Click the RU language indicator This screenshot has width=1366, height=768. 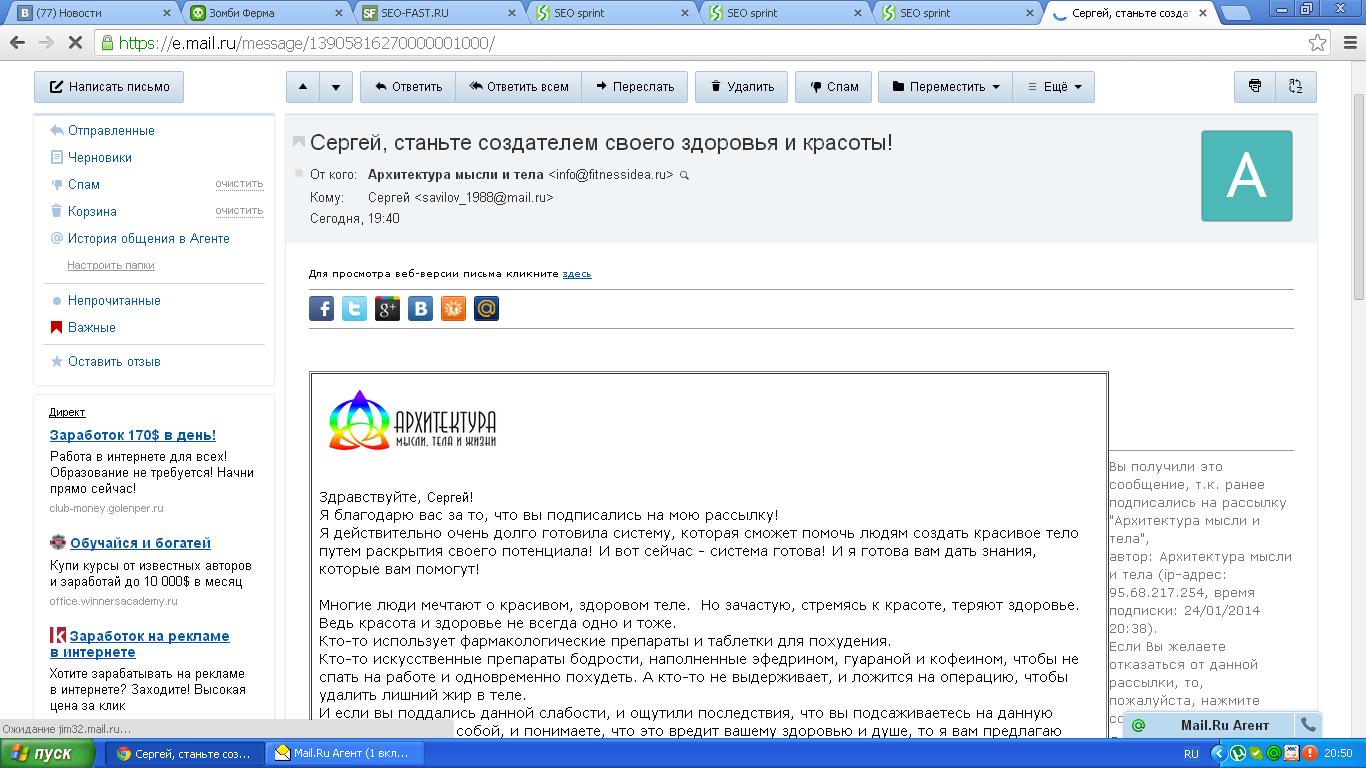pyautogui.click(x=1191, y=754)
